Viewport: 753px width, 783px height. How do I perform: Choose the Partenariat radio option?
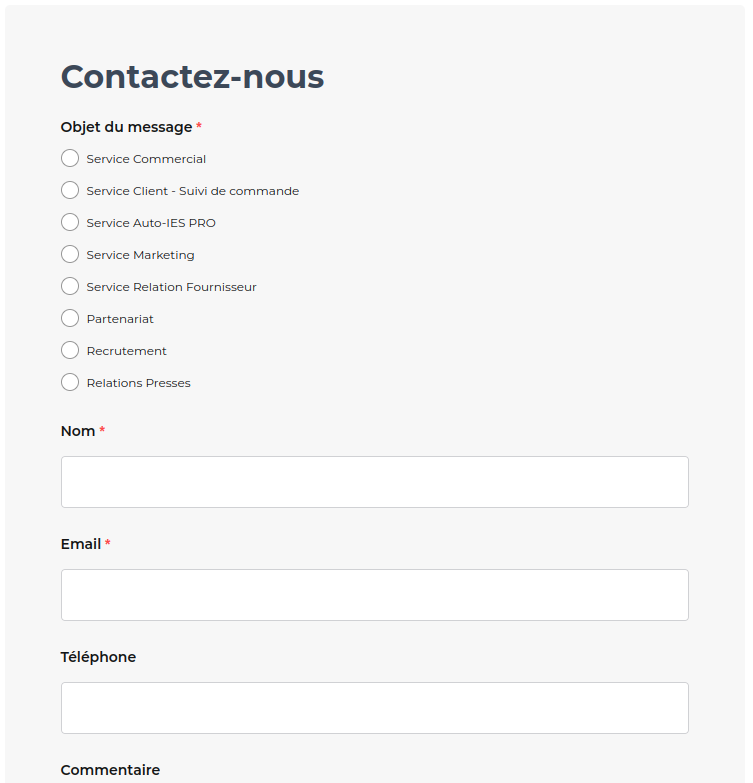pyautogui.click(x=70, y=318)
